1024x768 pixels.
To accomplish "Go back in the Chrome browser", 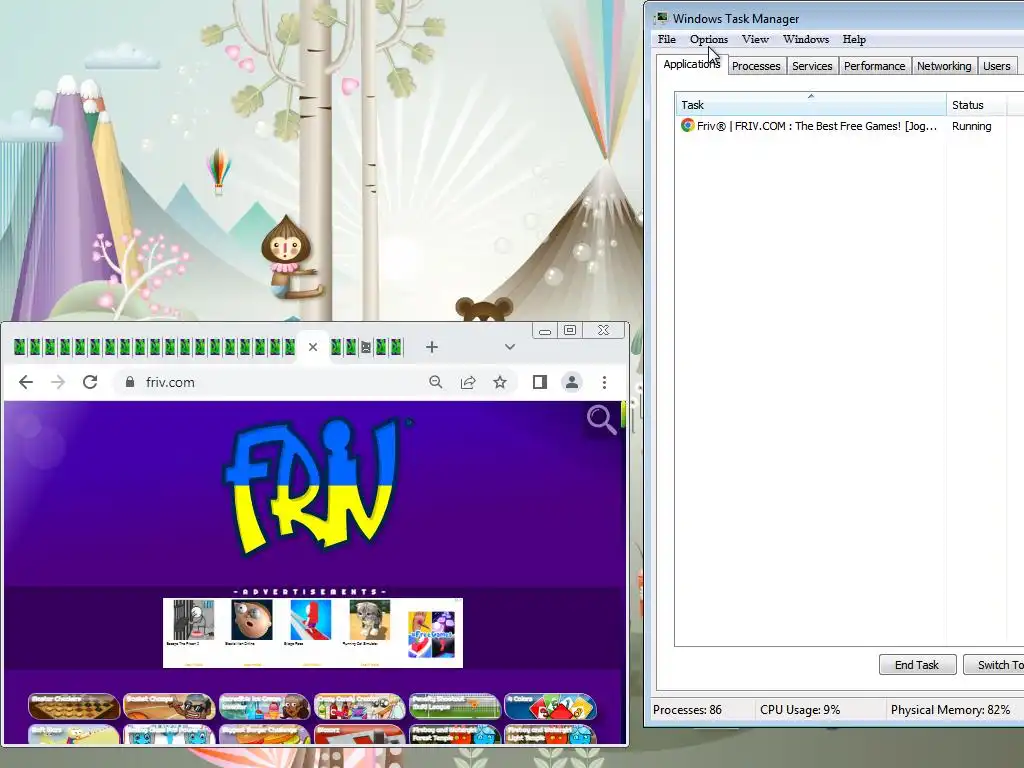I will pos(25,382).
